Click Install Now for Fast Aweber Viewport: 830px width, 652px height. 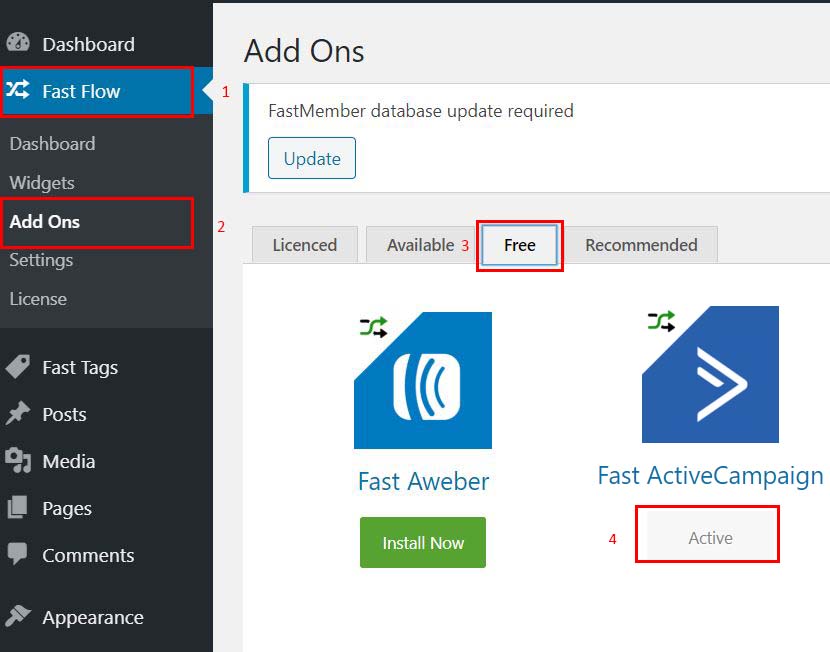coord(423,542)
